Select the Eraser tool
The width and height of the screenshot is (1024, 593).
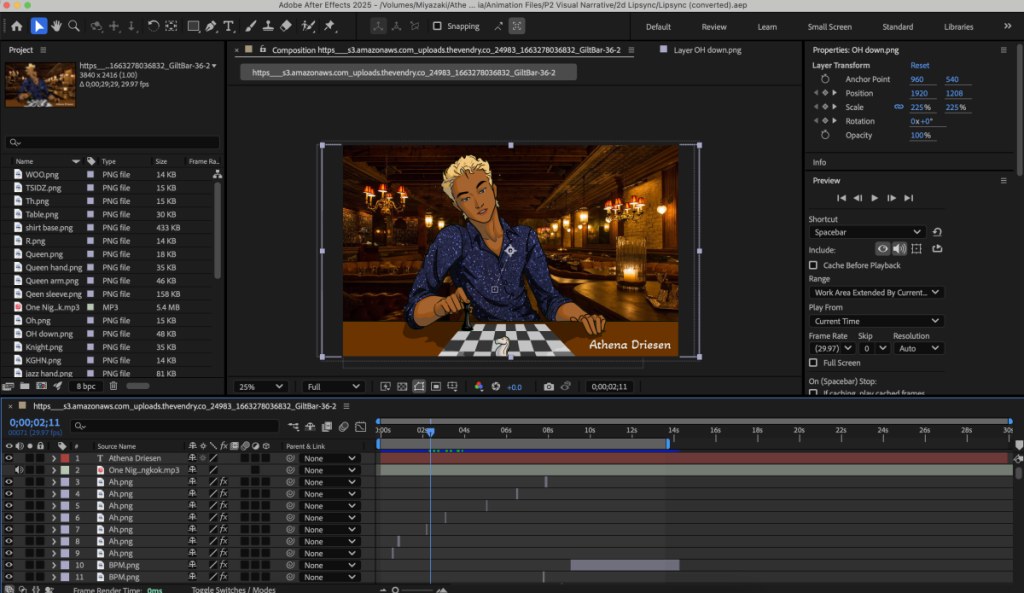coord(285,26)
